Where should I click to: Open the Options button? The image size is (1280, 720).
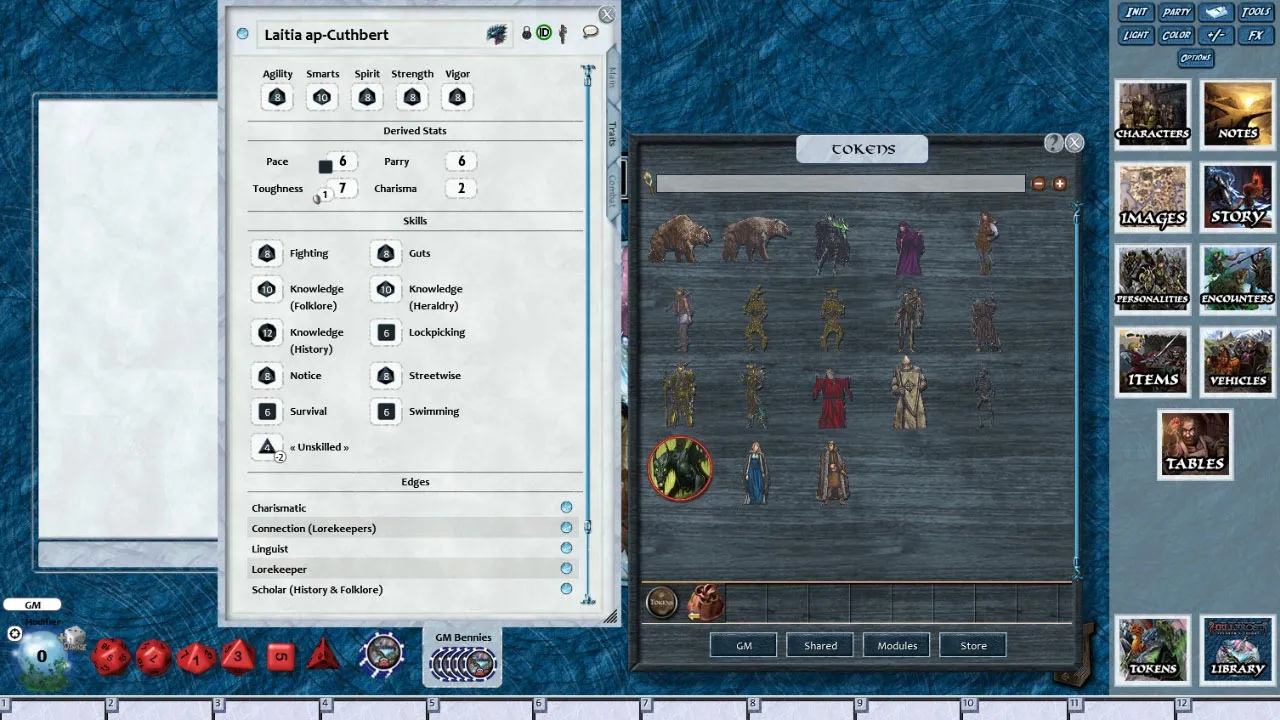click(x=1195, y=58)
